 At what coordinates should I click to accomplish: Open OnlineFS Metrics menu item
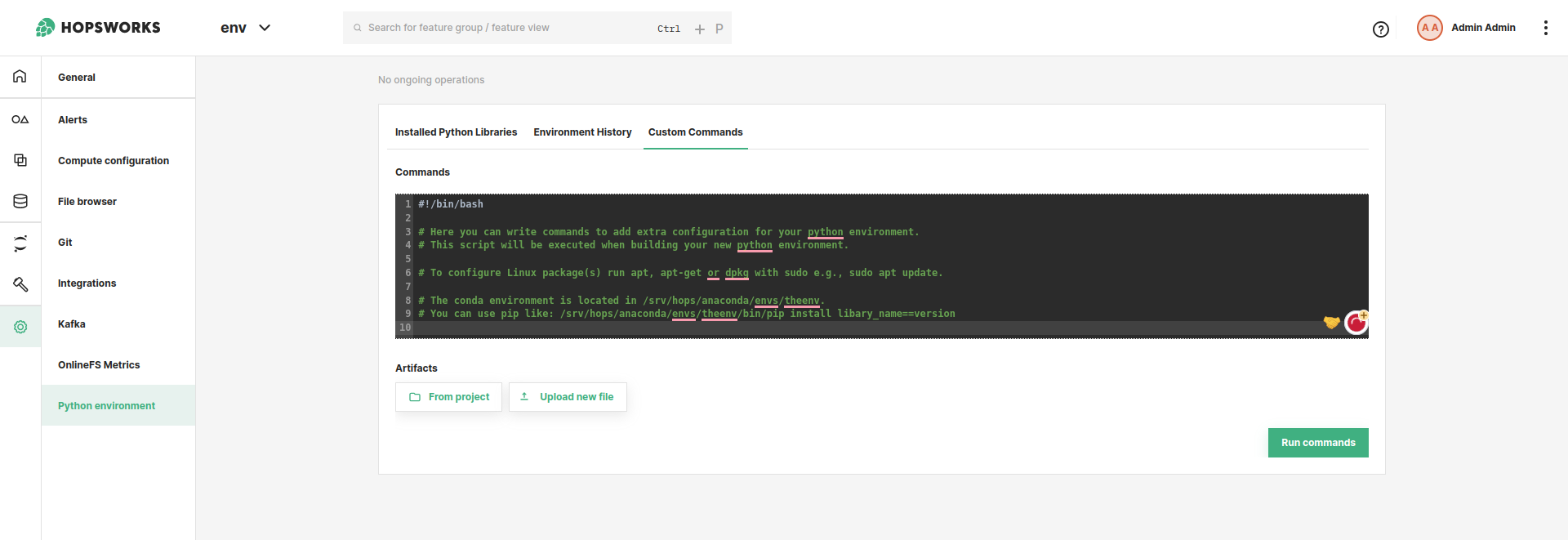pyautogui.click(x=118, y=365)
